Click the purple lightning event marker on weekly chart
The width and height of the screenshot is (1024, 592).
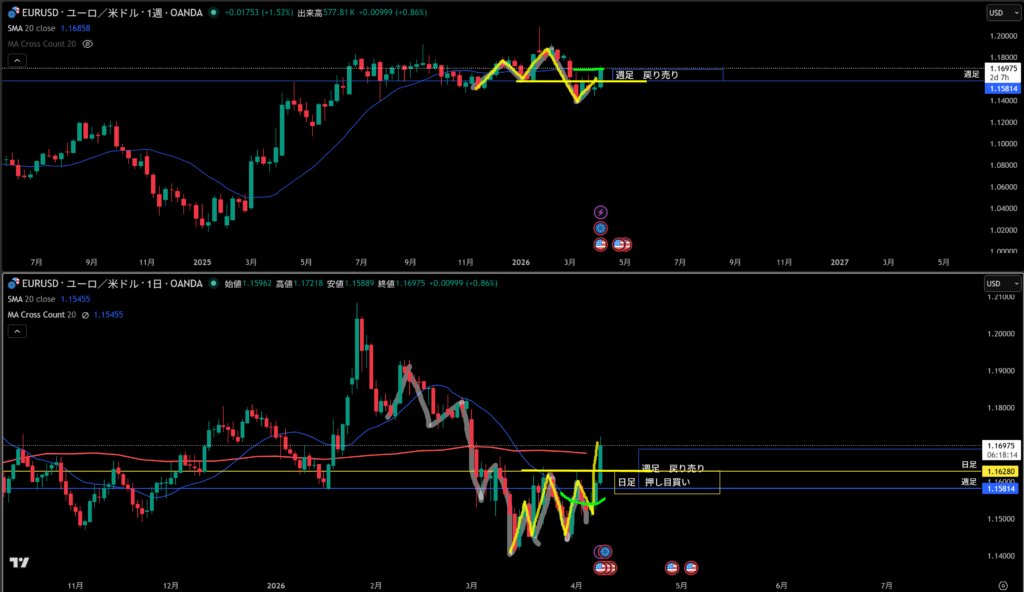(x=600, y=212)
